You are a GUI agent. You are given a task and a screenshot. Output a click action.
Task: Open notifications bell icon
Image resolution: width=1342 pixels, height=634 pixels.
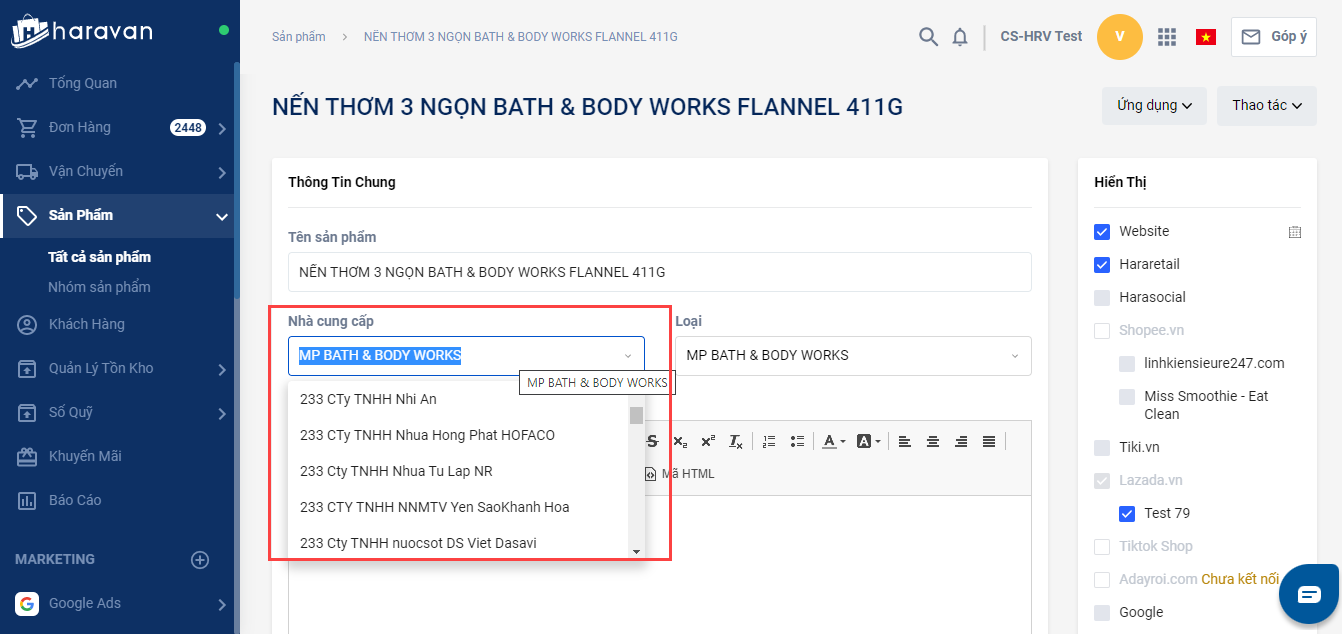(x=960, y=37)
